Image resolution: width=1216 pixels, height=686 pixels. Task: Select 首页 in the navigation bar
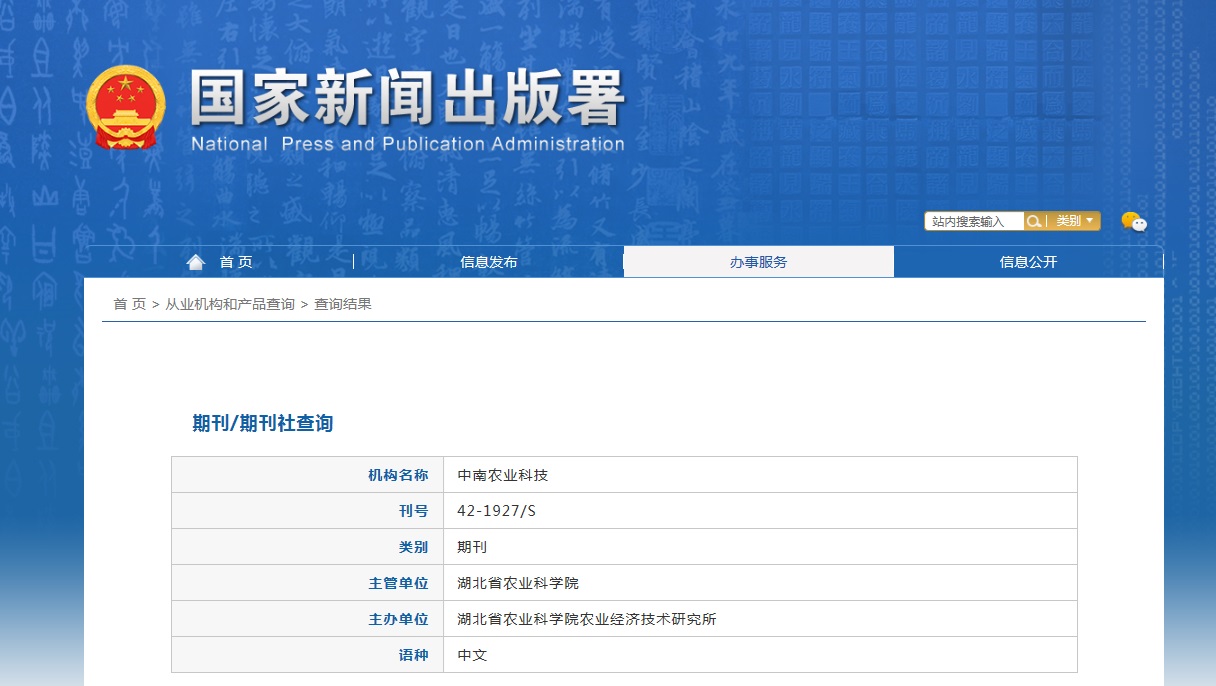pyautogui.click(x=236, y=261)
